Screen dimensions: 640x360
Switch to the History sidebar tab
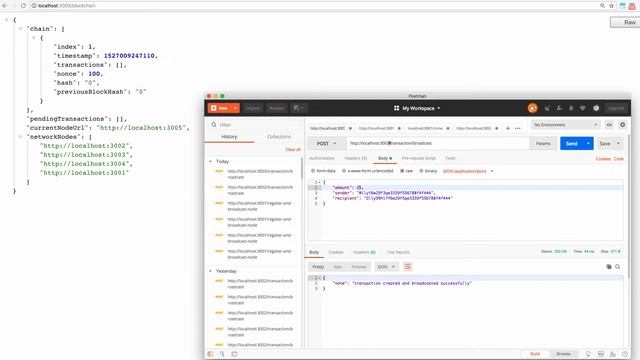click(x=229, y=137)
